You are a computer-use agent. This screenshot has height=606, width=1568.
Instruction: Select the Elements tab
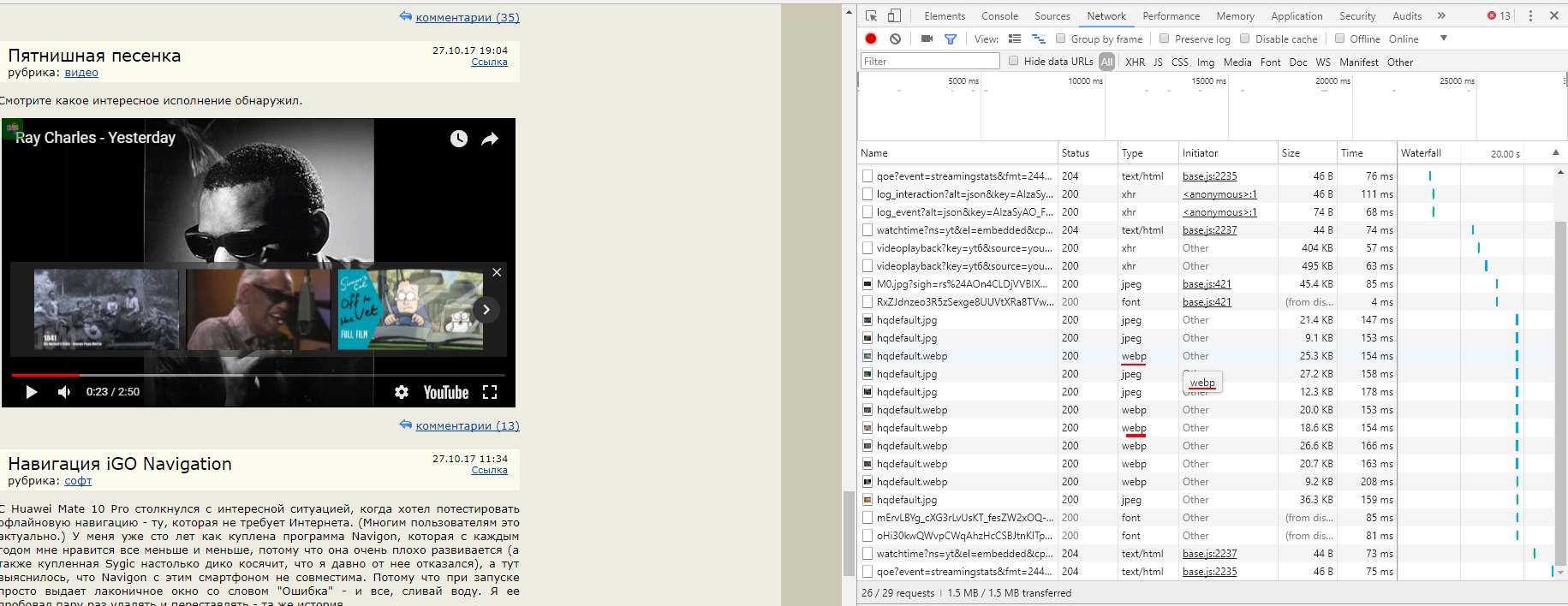(945, 15)
